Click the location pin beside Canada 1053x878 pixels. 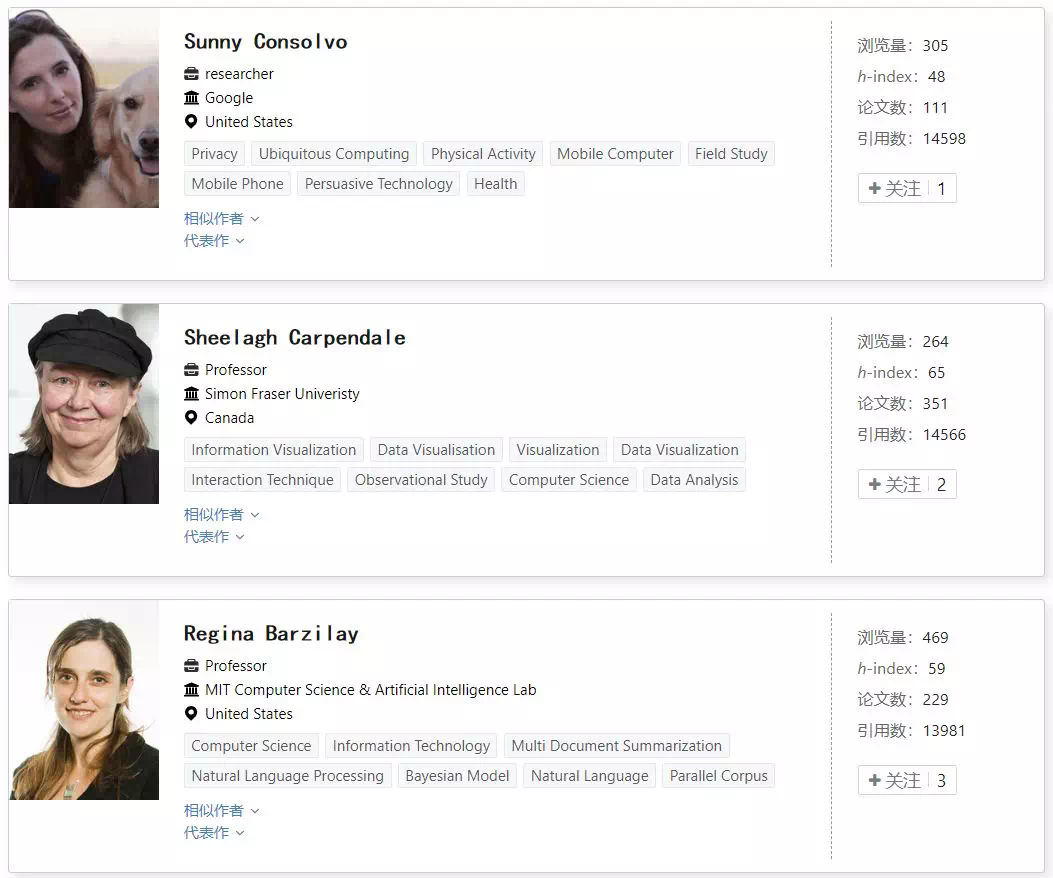click(x=191, y=418)
